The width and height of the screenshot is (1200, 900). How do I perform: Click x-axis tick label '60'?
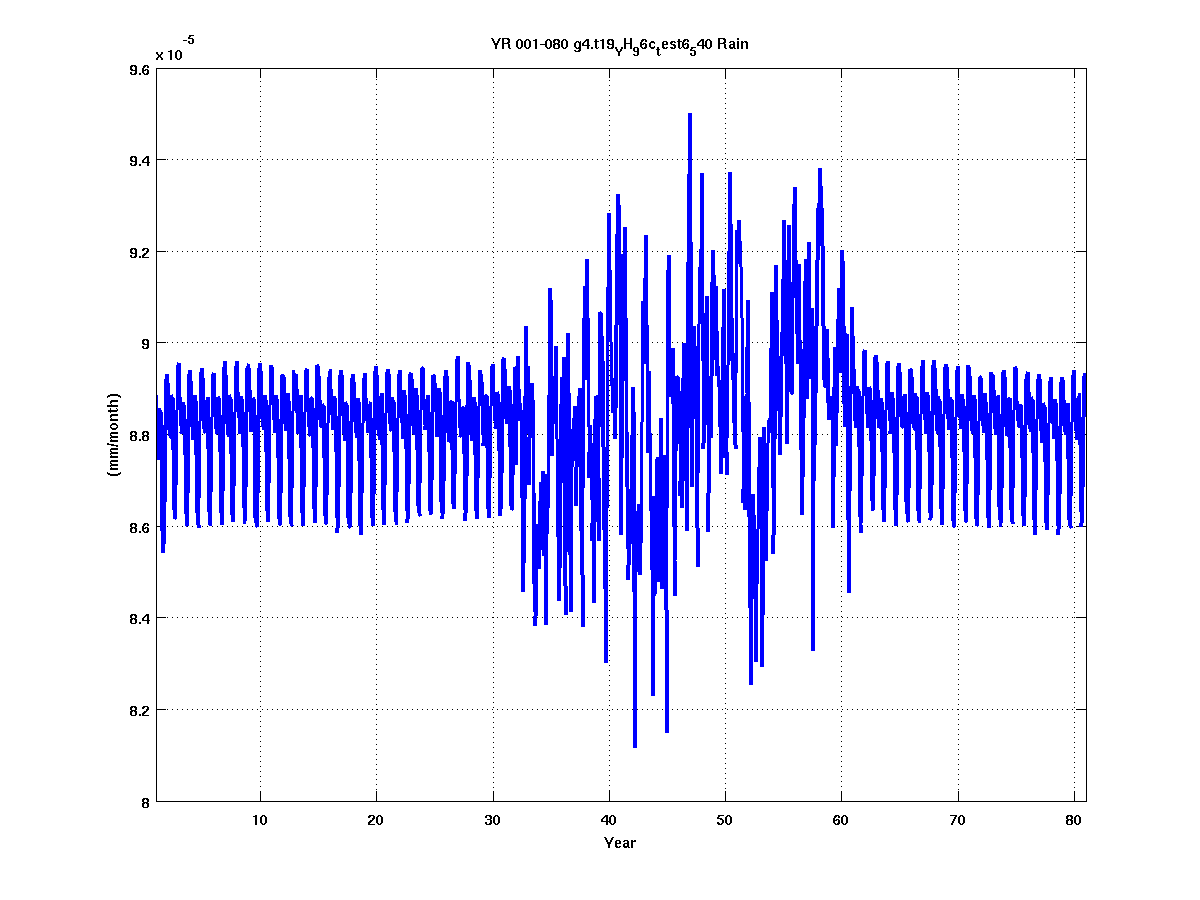tap(841, 819)
